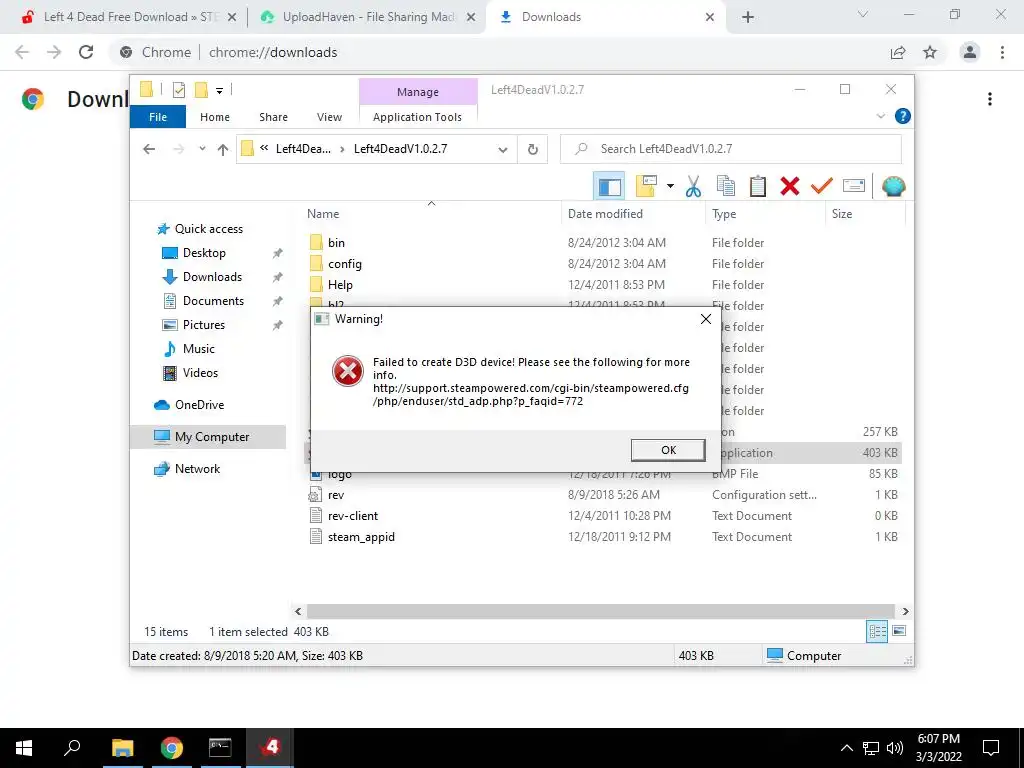1024x768 pixels.
Task: Open Chrome share icon in address bar
Action: [898, 52]
